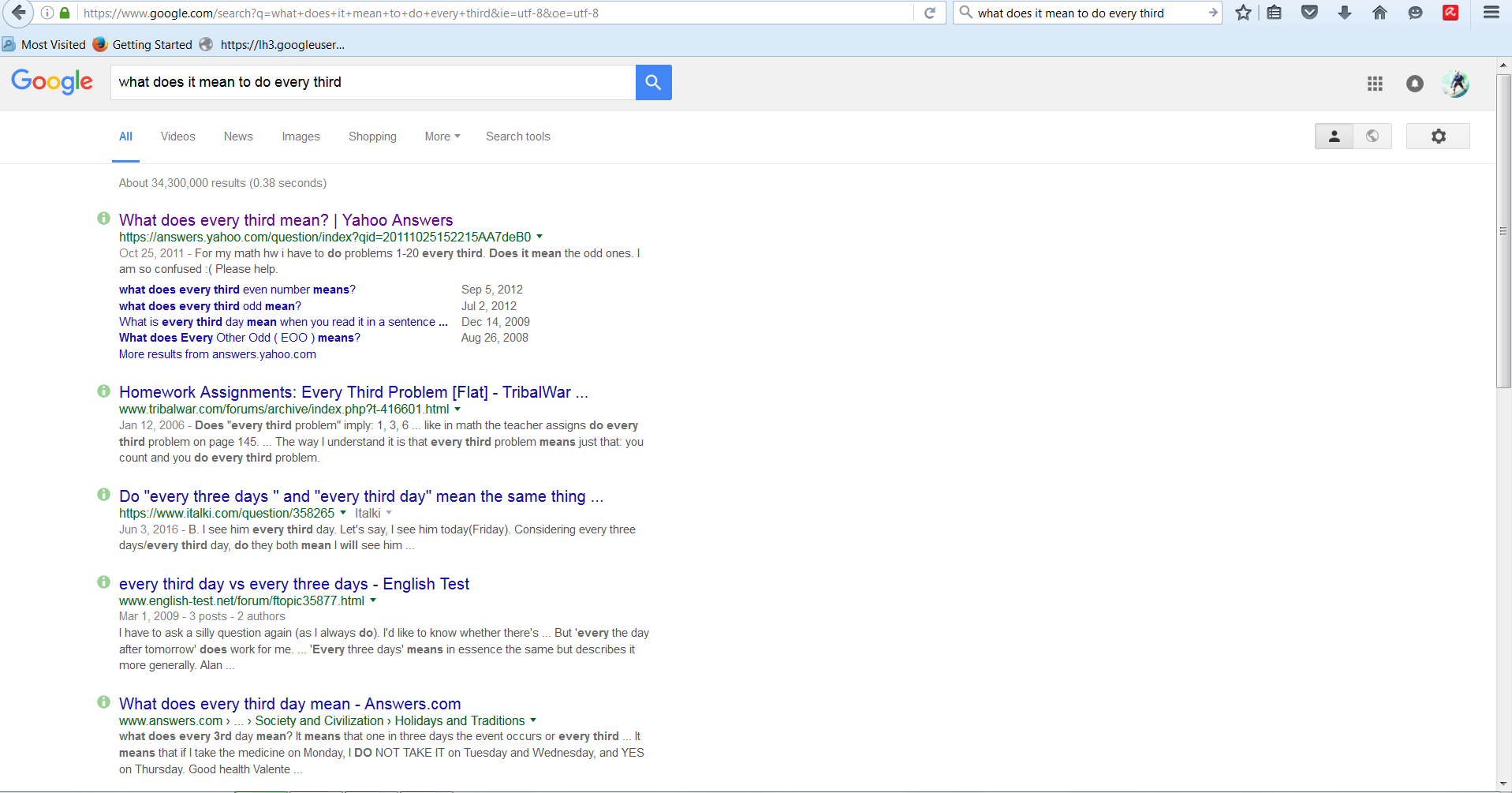Viewport: 1512px width, 793px height.
Task: Click the red extension icon in toolbar
Action: (x=1450, y=13)
